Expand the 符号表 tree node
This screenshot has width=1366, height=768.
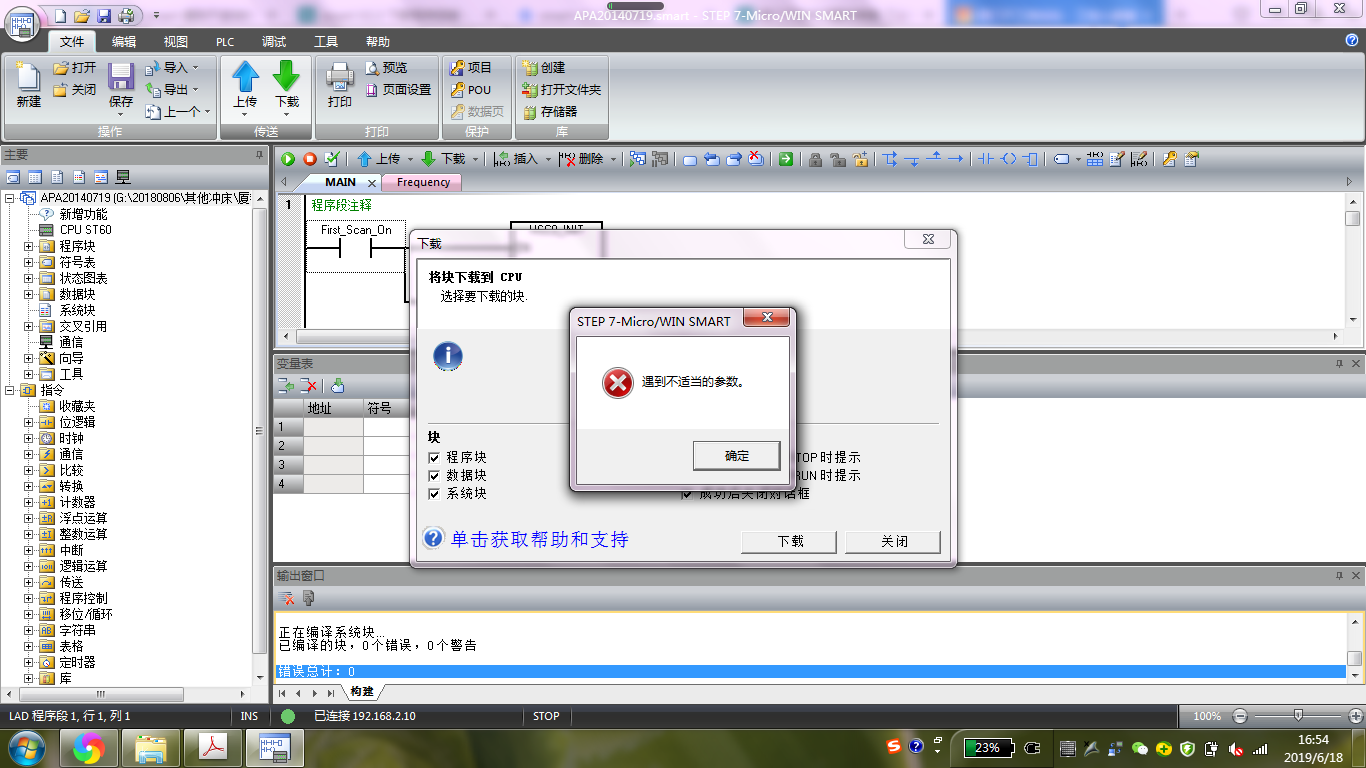[x=29, y=262]
